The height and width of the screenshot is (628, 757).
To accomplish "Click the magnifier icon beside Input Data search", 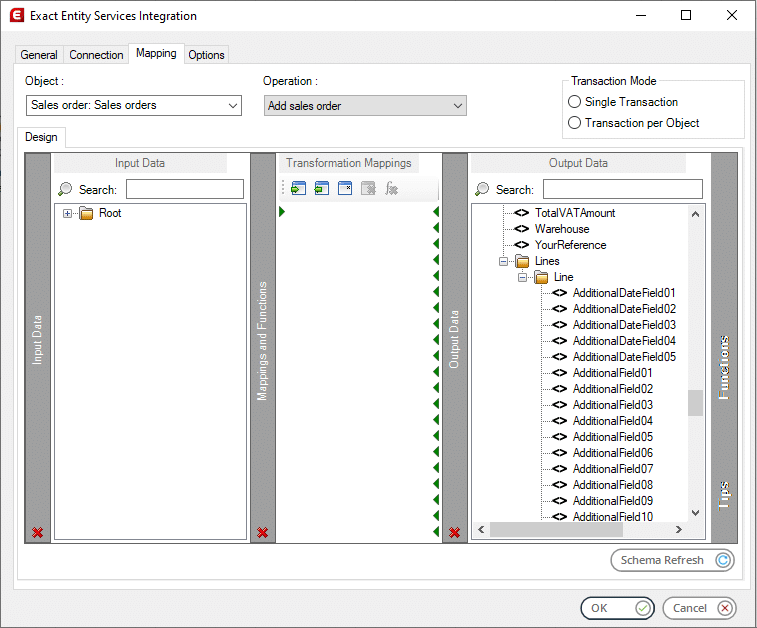I will tap(65, 189).
